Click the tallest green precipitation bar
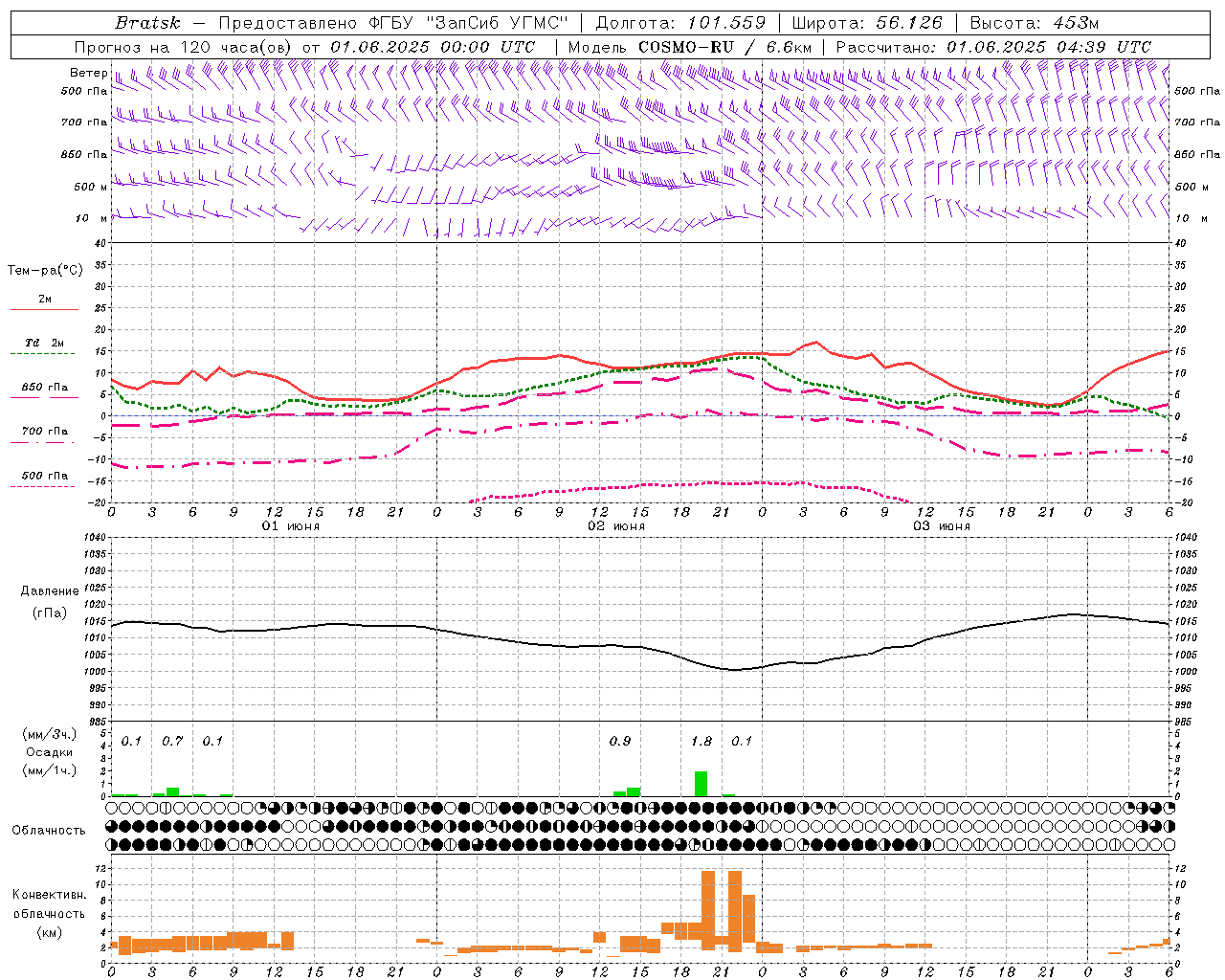Viewport: 1225px width, 980px height. pyautogui.click(x=702, y=784)
